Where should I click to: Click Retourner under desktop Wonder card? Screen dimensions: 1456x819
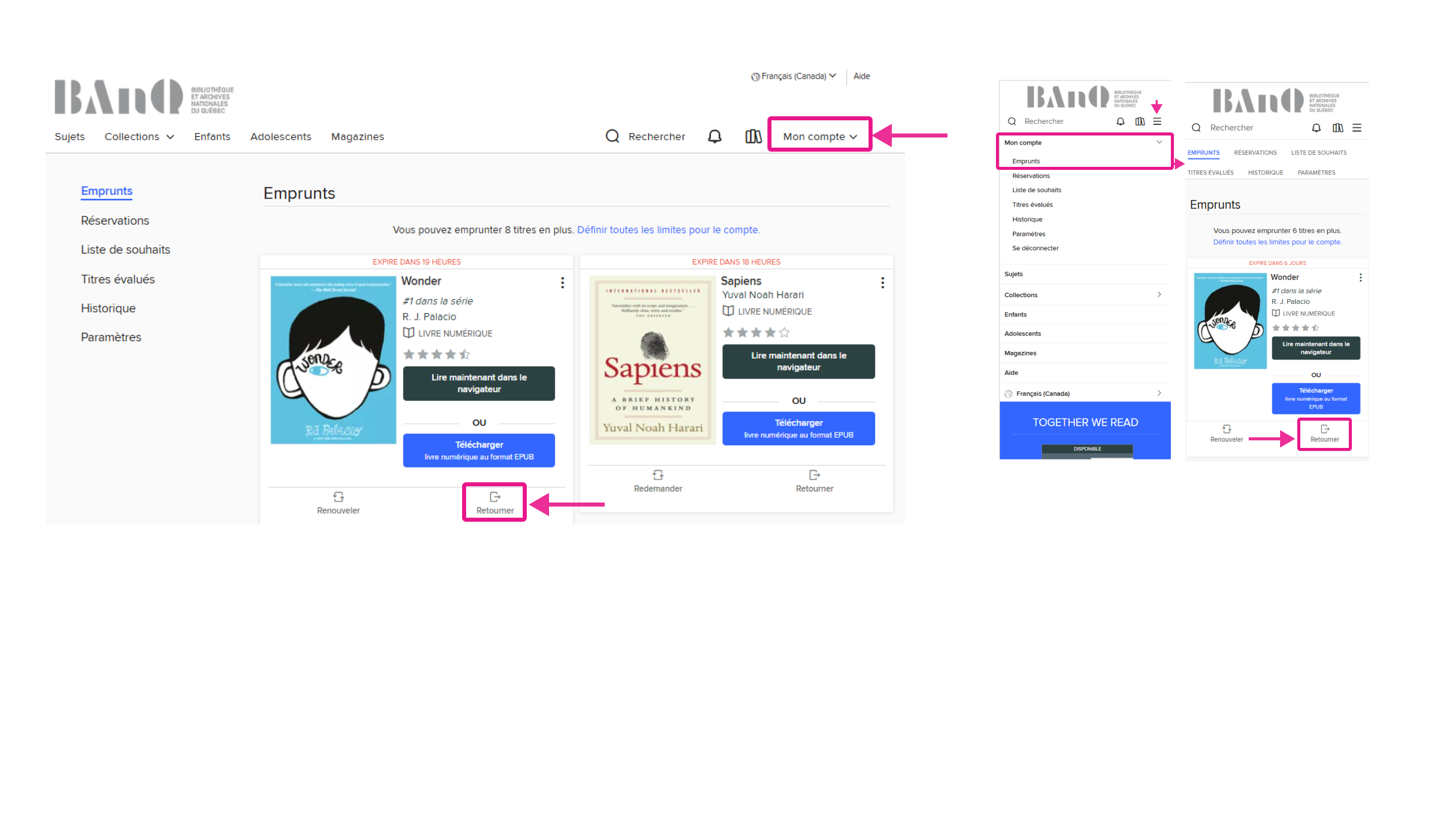[x=494, y=503]
